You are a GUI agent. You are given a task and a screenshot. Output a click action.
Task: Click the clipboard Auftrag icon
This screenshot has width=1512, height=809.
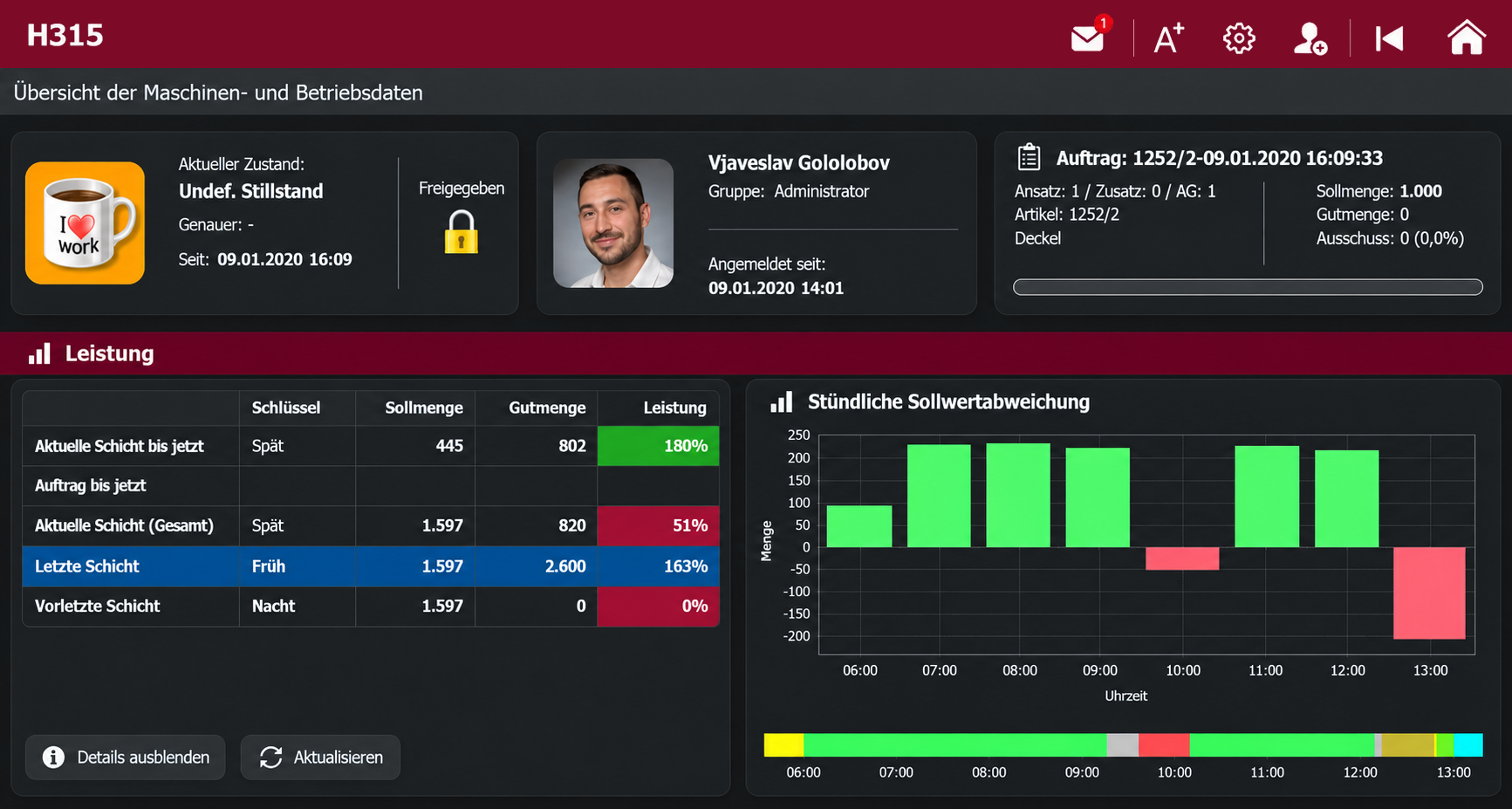click(x=1029, y=157)
